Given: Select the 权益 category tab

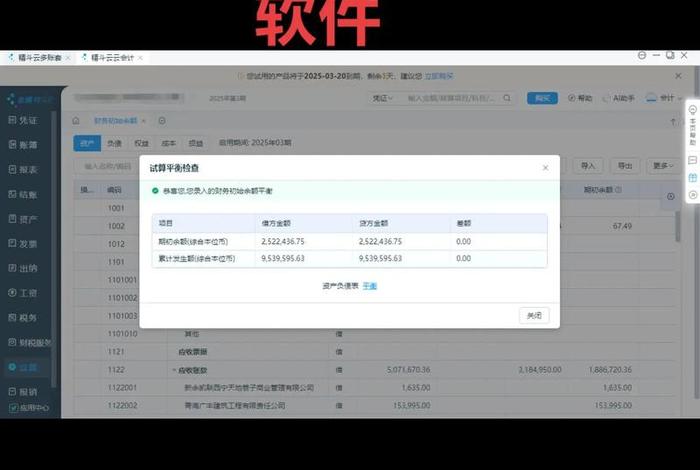Looking at the screenshot, I should point(142,143).
